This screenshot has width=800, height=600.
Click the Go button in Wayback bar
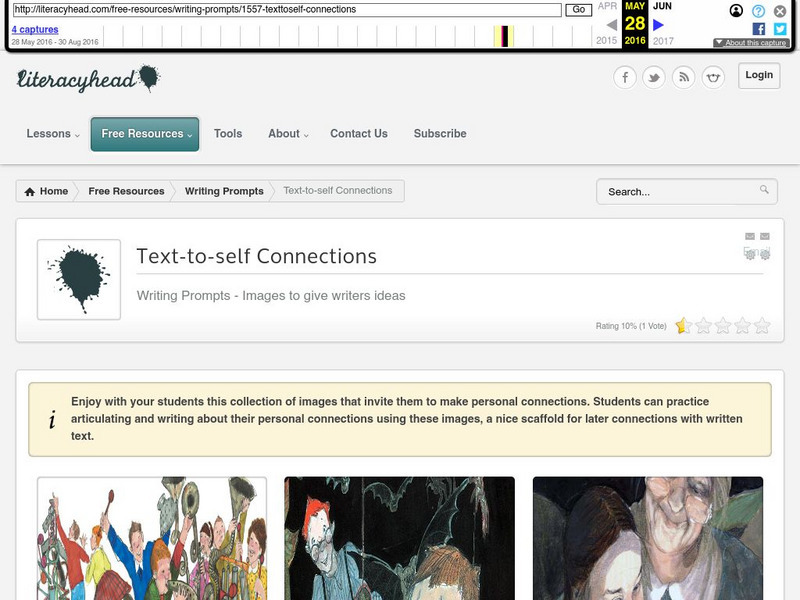tap(579, 10)
